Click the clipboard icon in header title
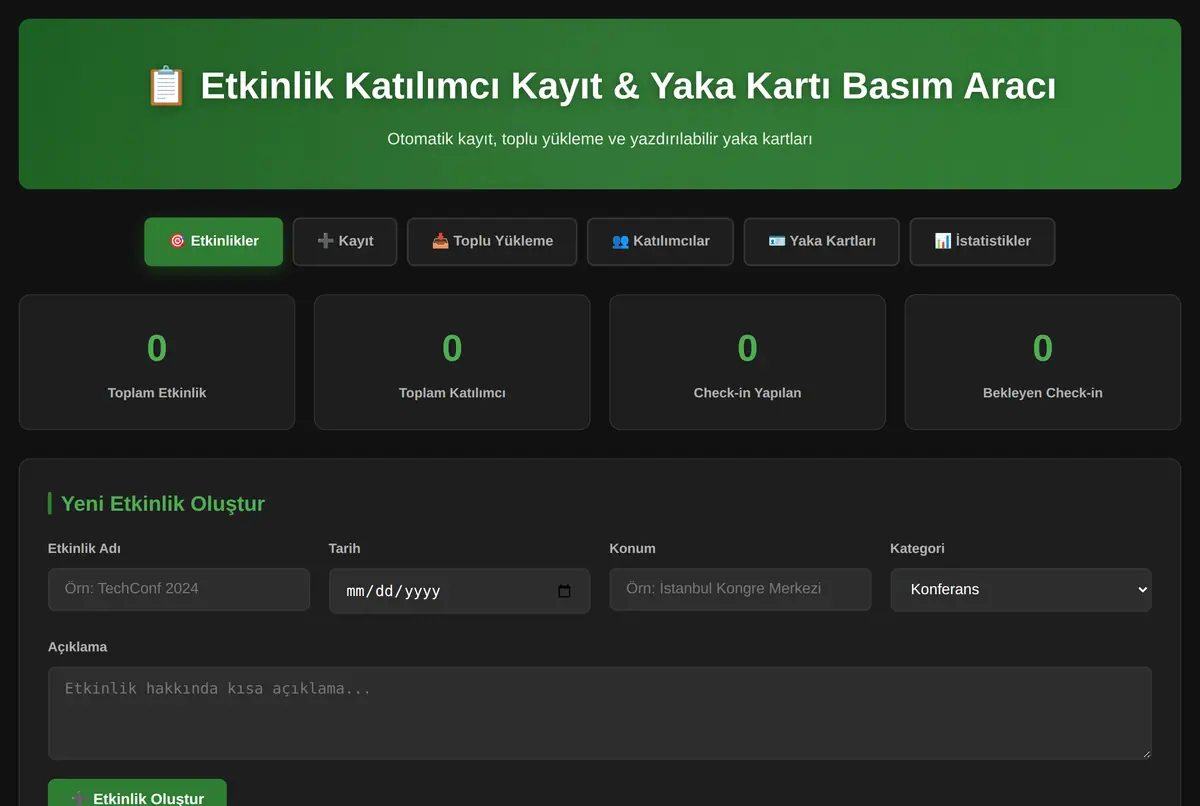 click(x=166, y=86)
